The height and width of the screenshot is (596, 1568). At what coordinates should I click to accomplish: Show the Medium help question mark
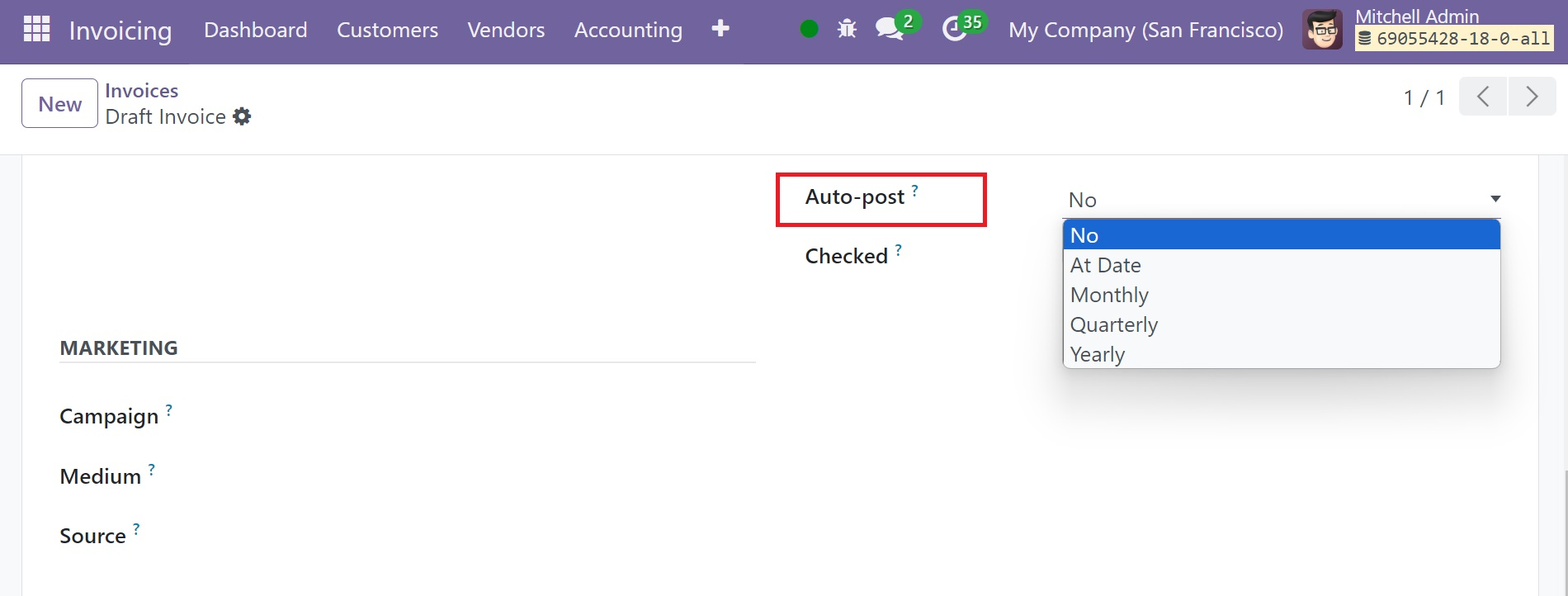pyautogui.click(x=152, y=470)
